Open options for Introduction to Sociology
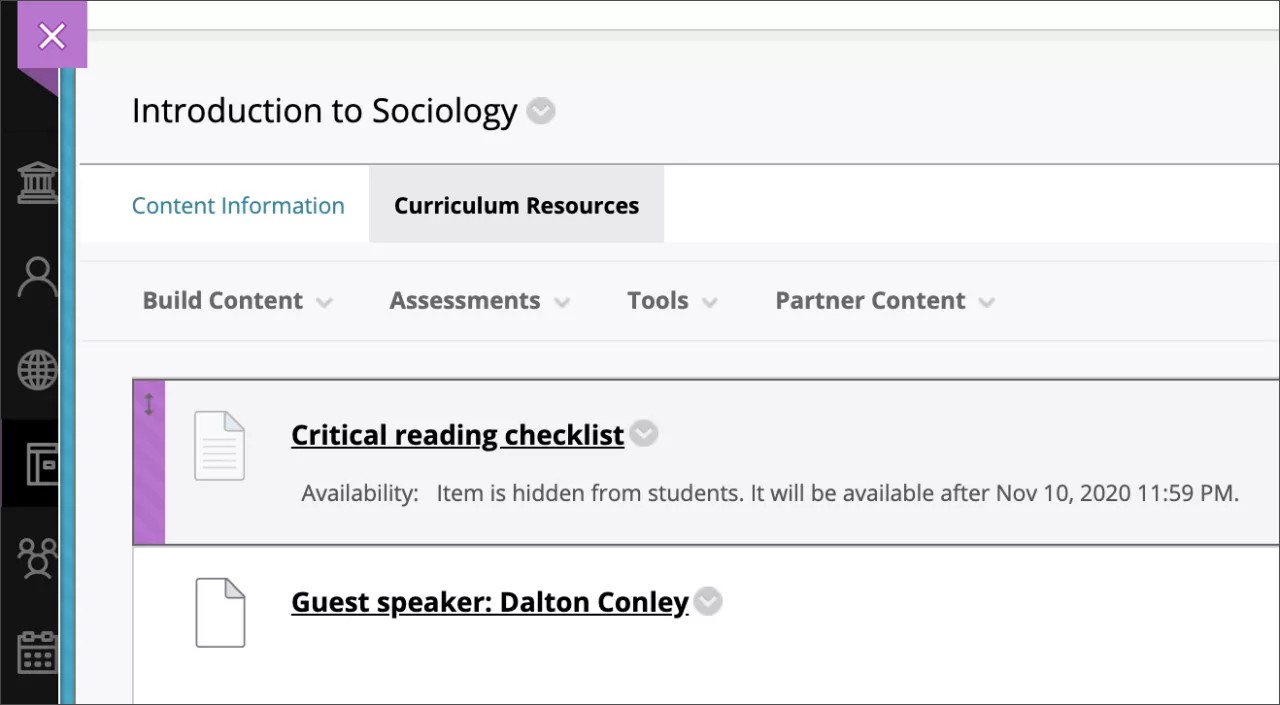1280x705 pixels. point(540,111)
